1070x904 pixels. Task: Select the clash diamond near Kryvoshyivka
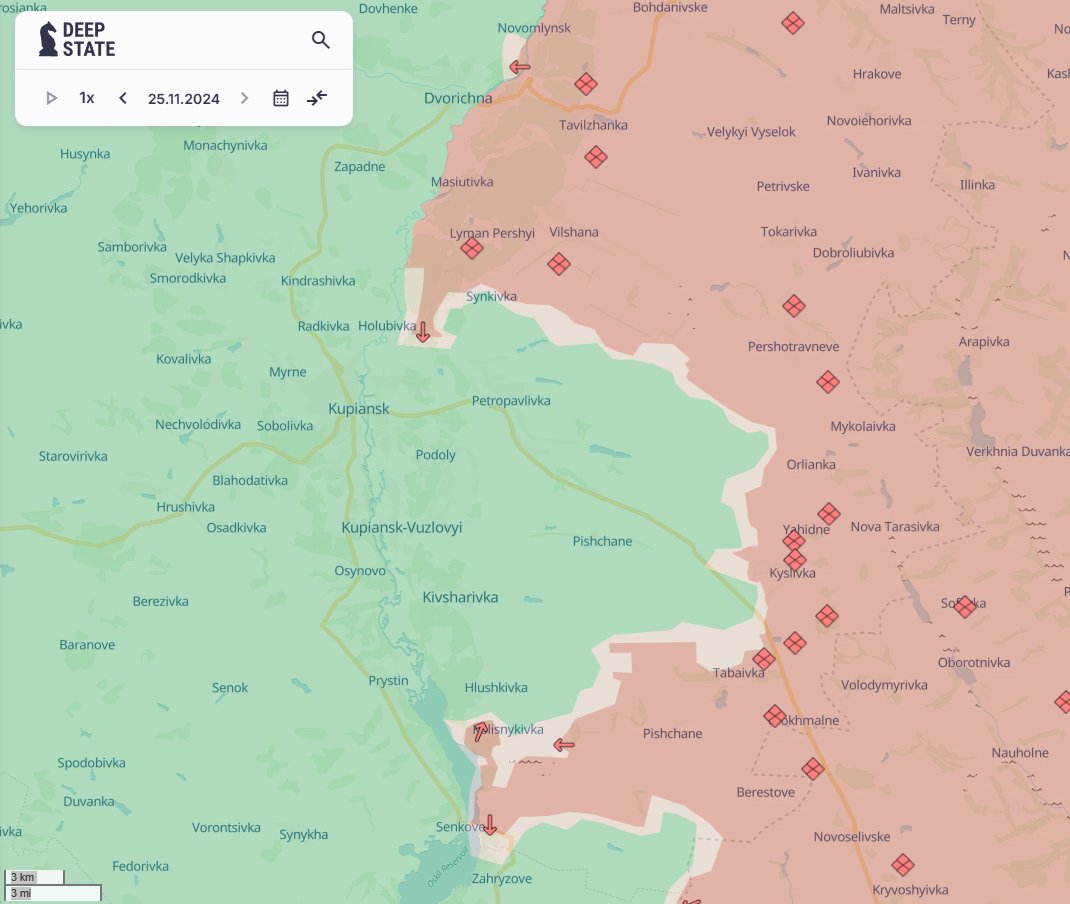(903, 867)
